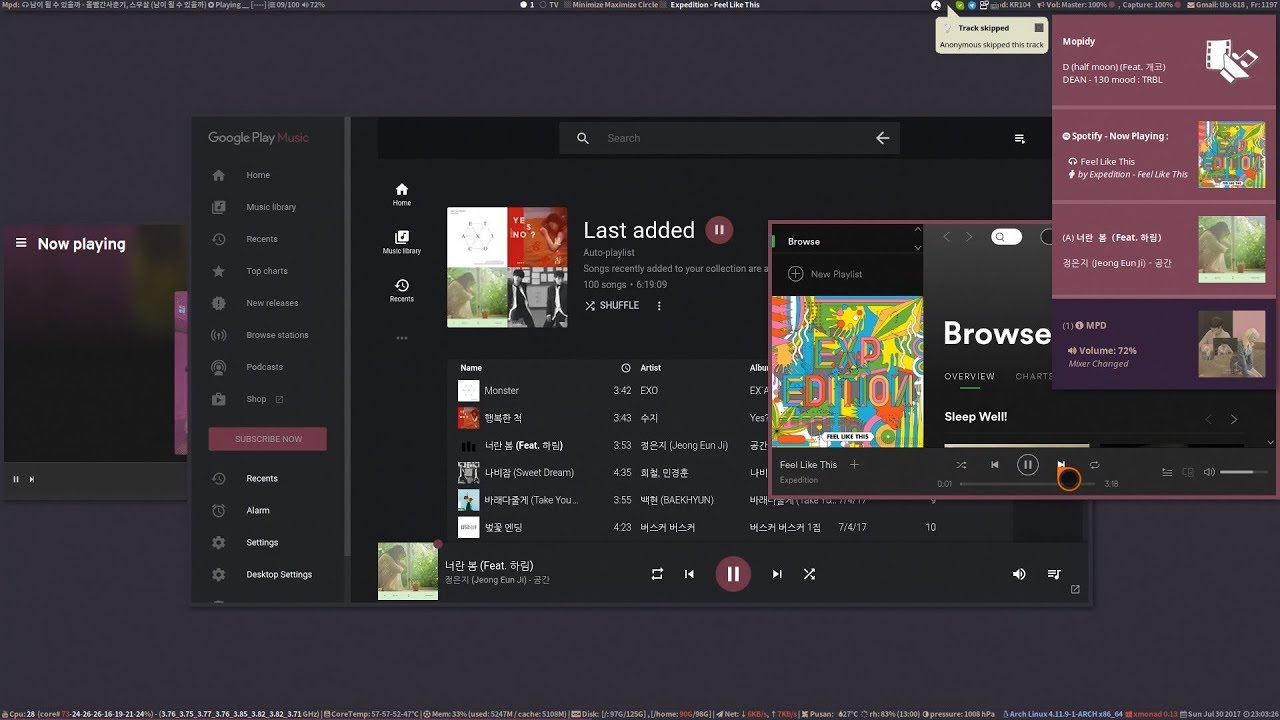Select Browse in Spotify sidebar
The image size is (1280, 720).
tap(803, 241)
